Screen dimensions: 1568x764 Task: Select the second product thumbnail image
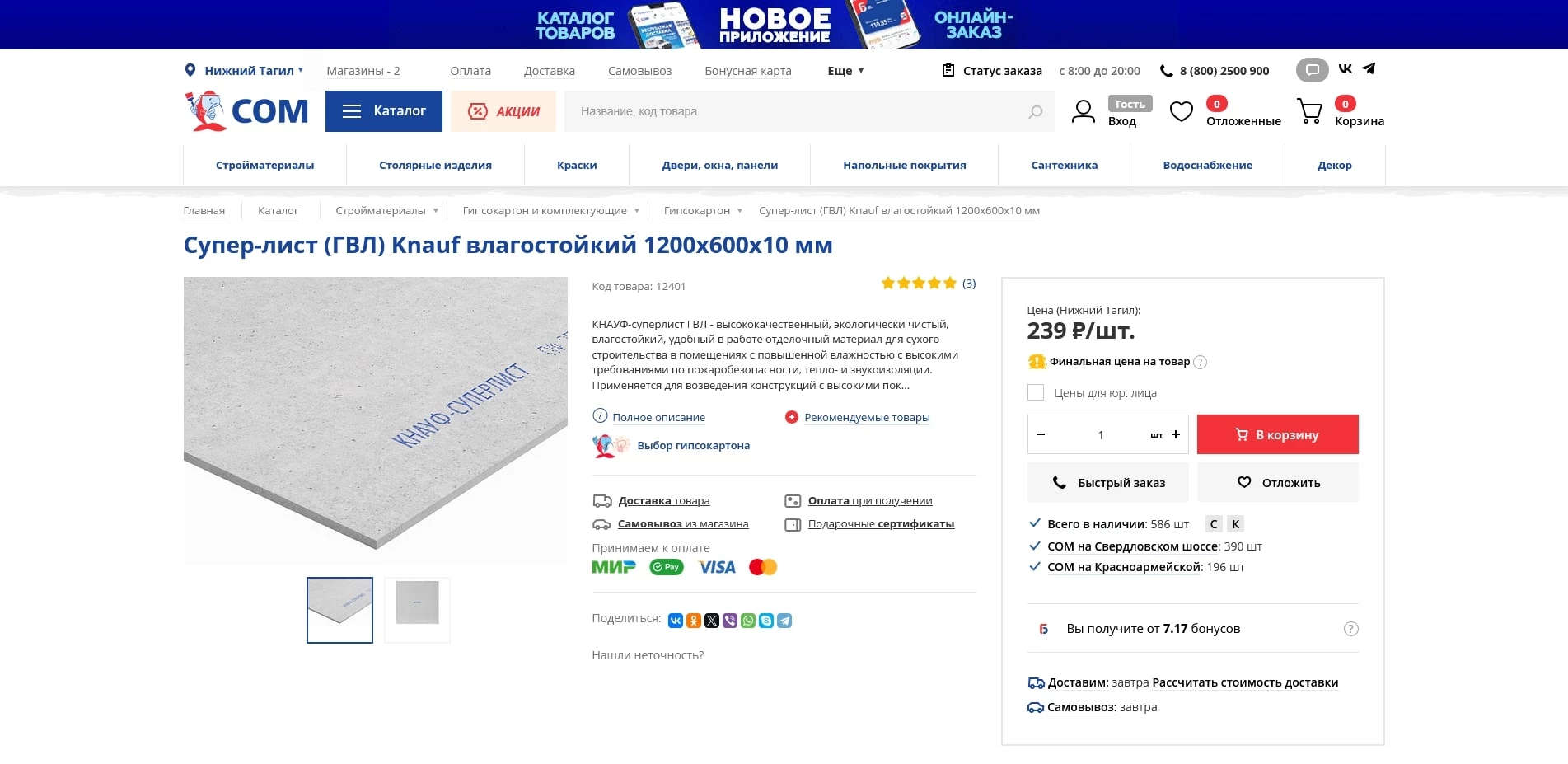point(417,610)
